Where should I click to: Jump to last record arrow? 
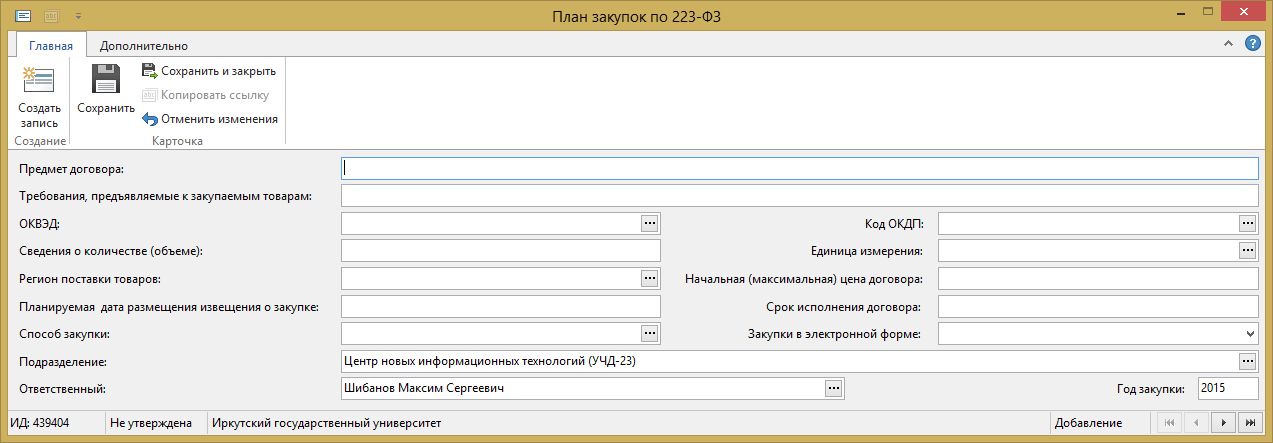pos(1248,423)
